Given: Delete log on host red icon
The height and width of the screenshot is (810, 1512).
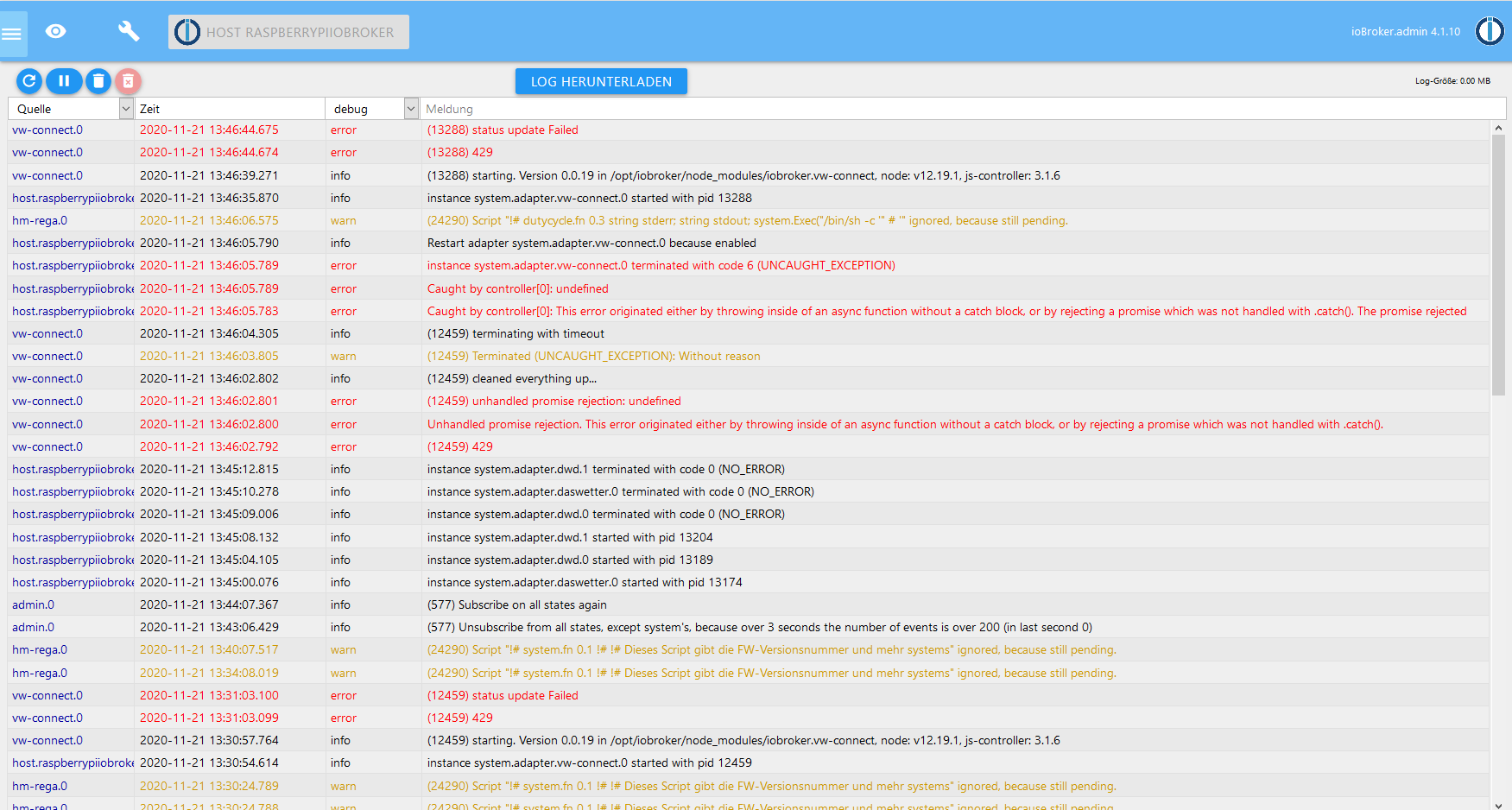Looking at the screenshot, I should pos(128,81).
